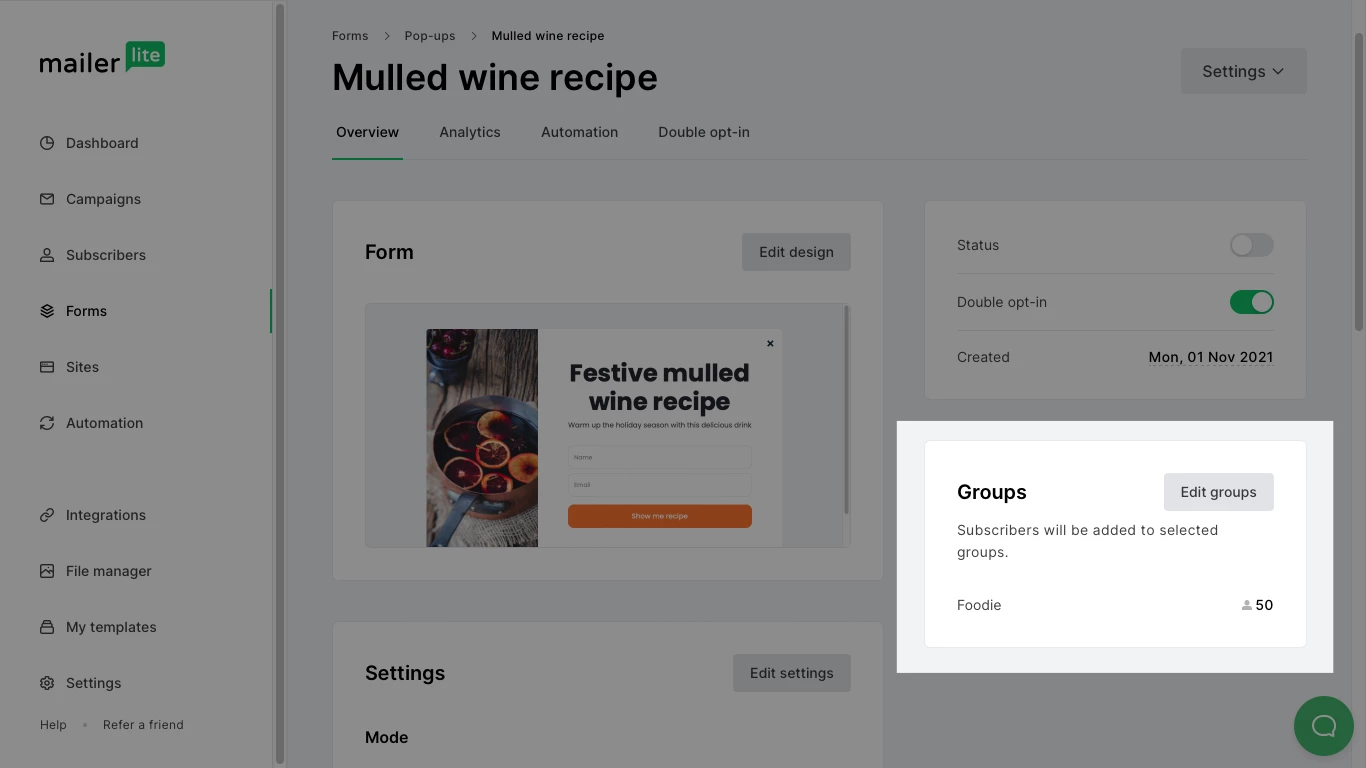Click the Dashboard clock icon in sidebar
The image size is (1366, 768).
(47, 143)
